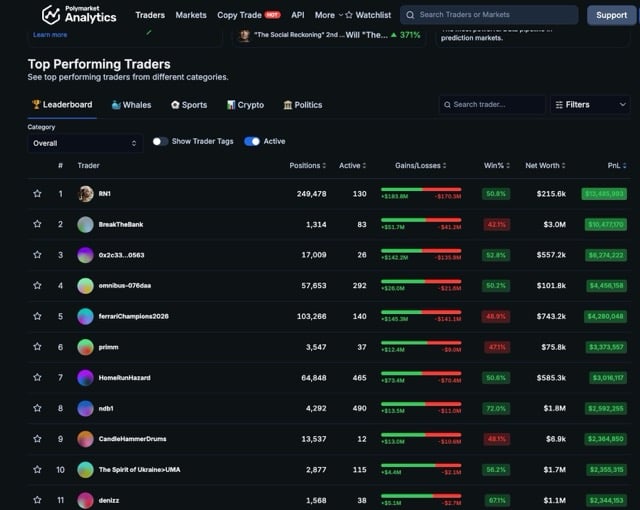Click ferrariChampions2026 net worth $743.2k
Viewport: 640px width, 510px height.
551,317
